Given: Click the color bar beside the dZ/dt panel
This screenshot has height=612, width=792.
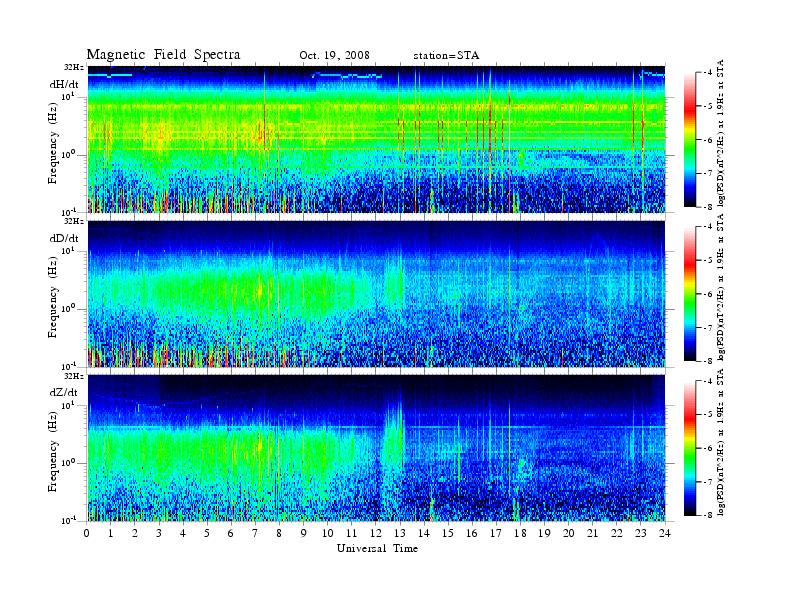Looking at the screenshot, I should (x=690, y=448).
